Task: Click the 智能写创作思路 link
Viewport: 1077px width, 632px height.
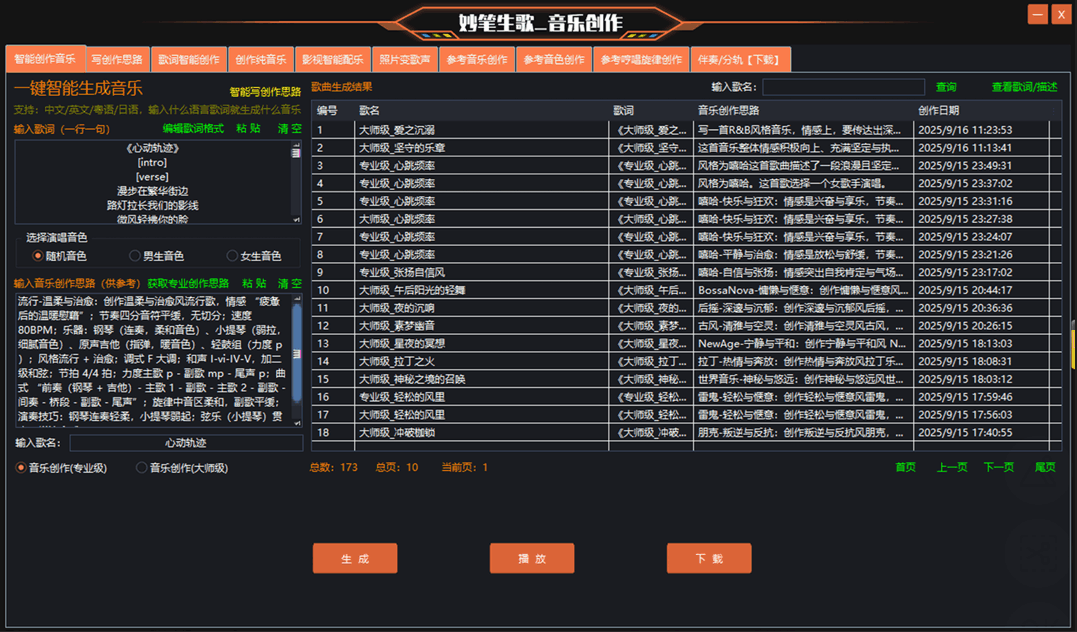Action: pos(265,92)
